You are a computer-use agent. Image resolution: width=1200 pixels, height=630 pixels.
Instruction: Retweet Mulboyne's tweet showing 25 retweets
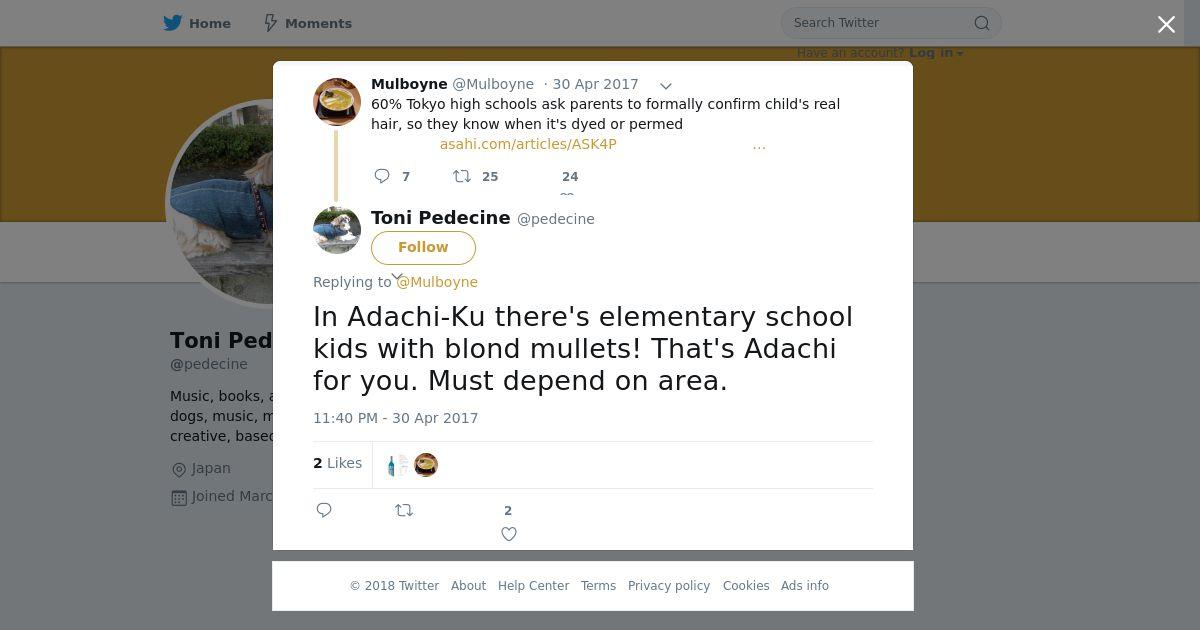462,176
